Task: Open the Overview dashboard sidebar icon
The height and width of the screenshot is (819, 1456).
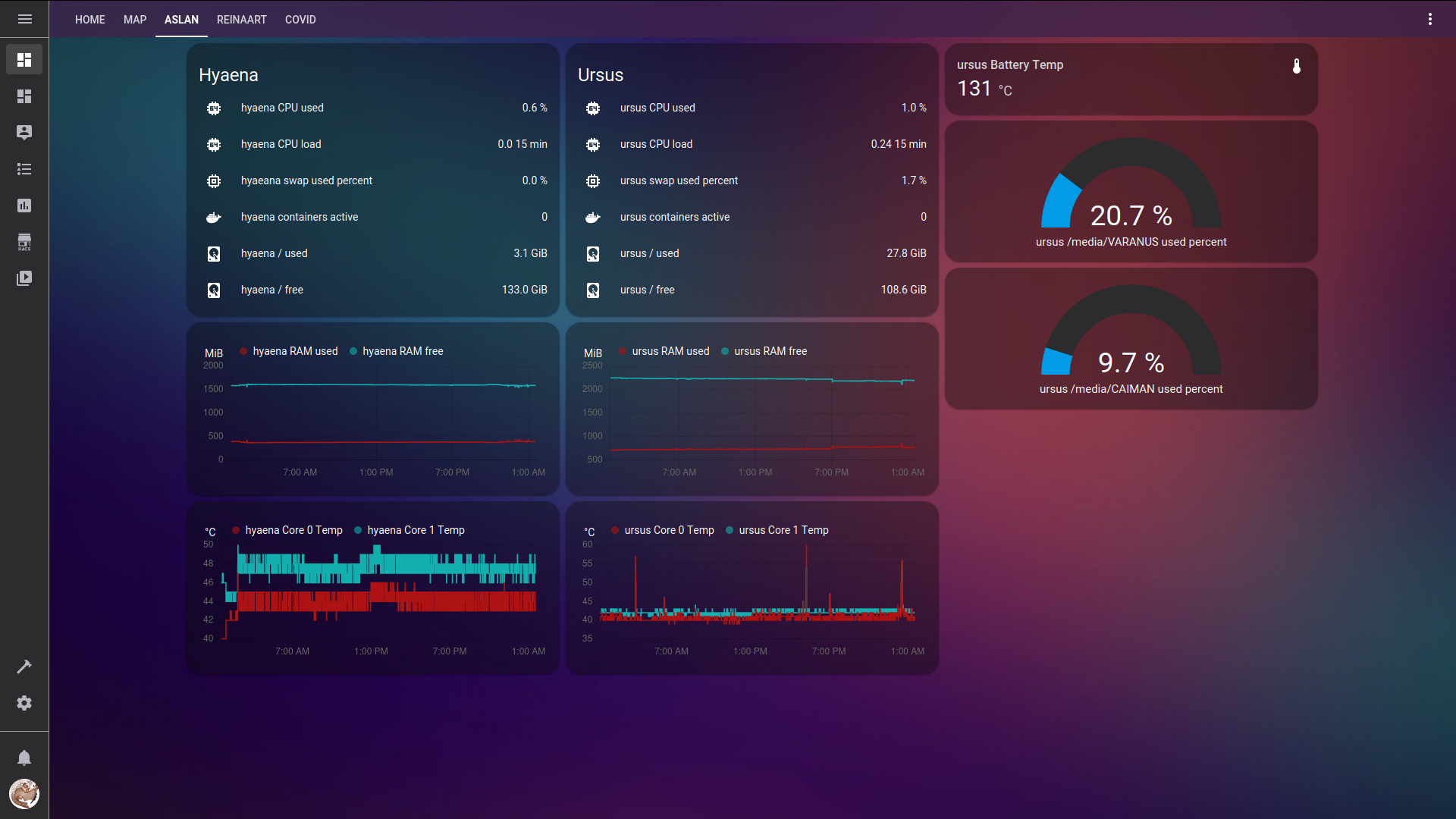Action: (x=24, y=60)
